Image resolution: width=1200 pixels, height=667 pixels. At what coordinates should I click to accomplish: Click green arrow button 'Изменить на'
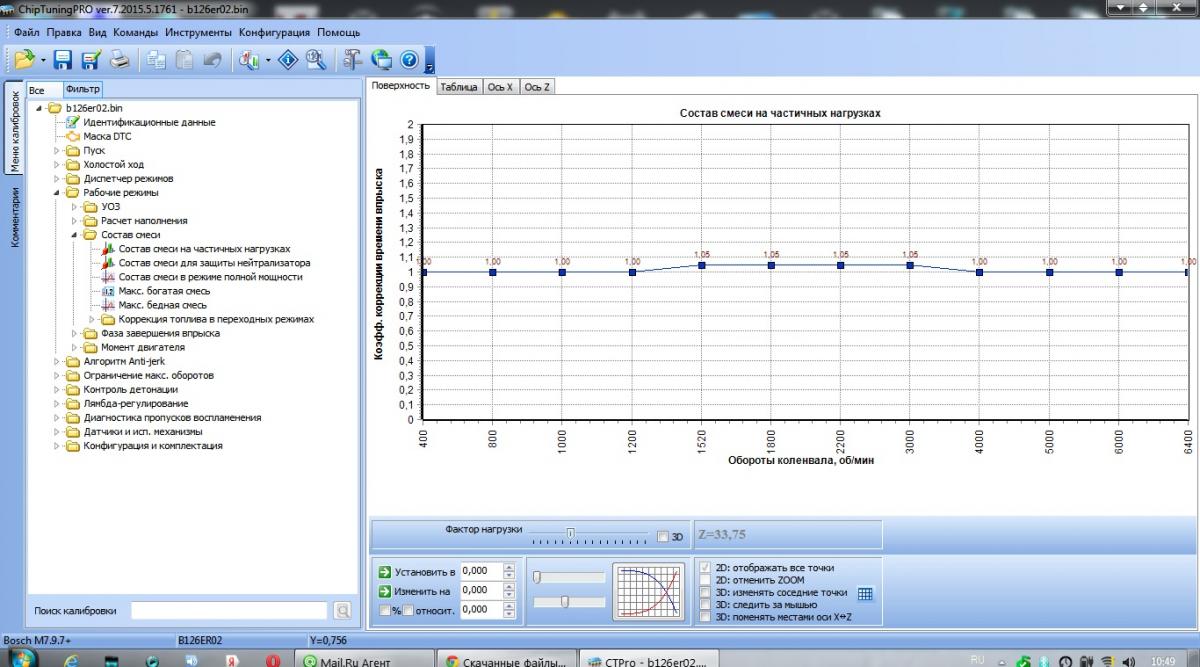[385, 590]
